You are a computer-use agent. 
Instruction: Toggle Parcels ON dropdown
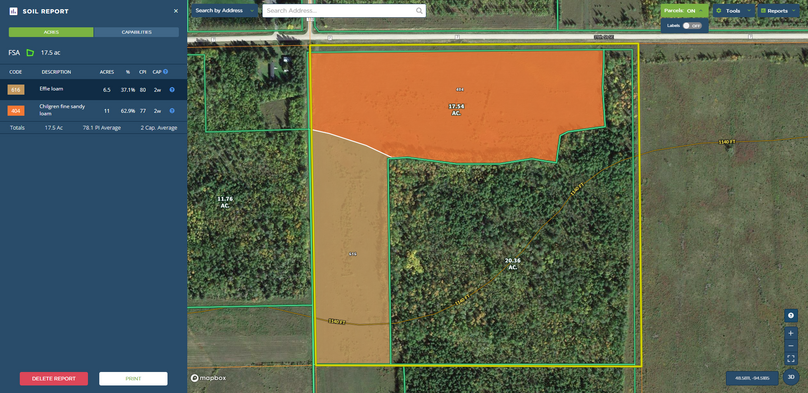click(684, 10)
